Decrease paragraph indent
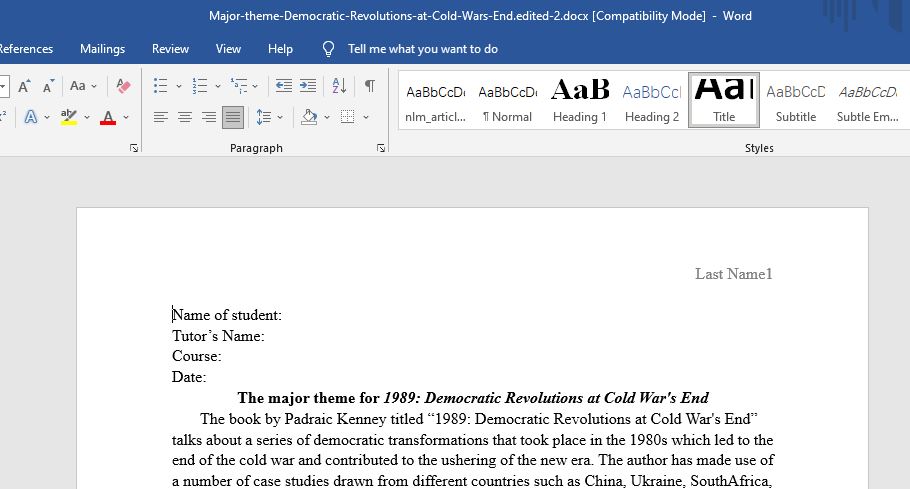This screenshot has width=910, height=489. point(284,86)
